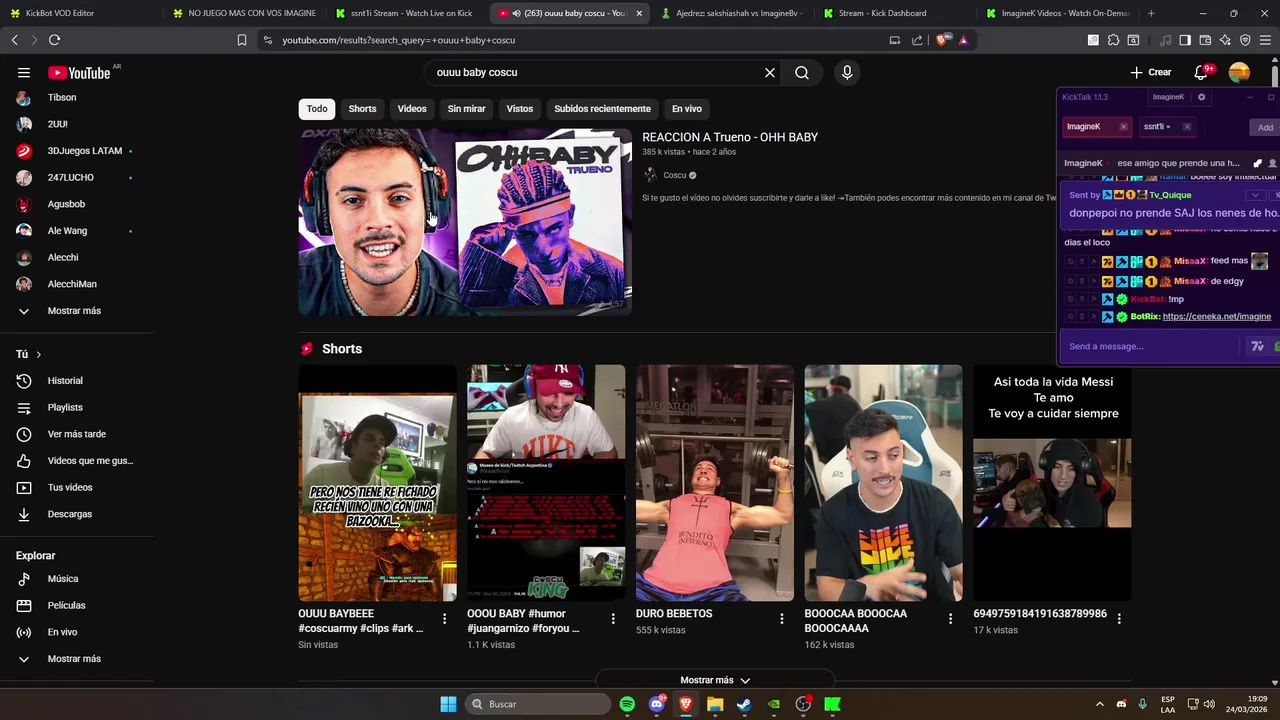Go to the YouTube home logo

[79, 73]
